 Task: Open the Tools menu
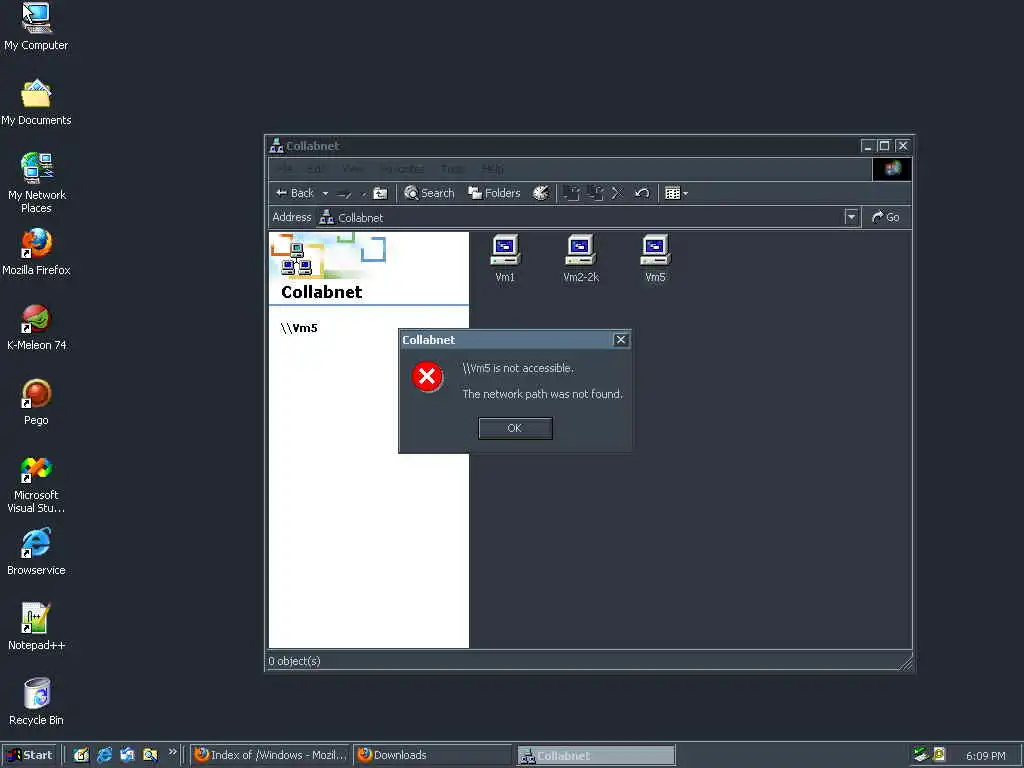pos(452,169)
